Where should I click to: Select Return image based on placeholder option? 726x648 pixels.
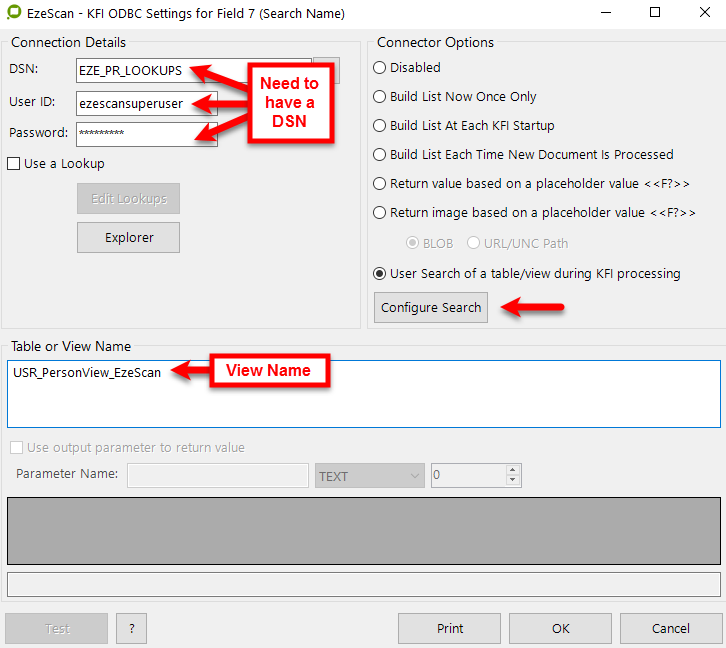pyautogui.click(x=380, y=213)
